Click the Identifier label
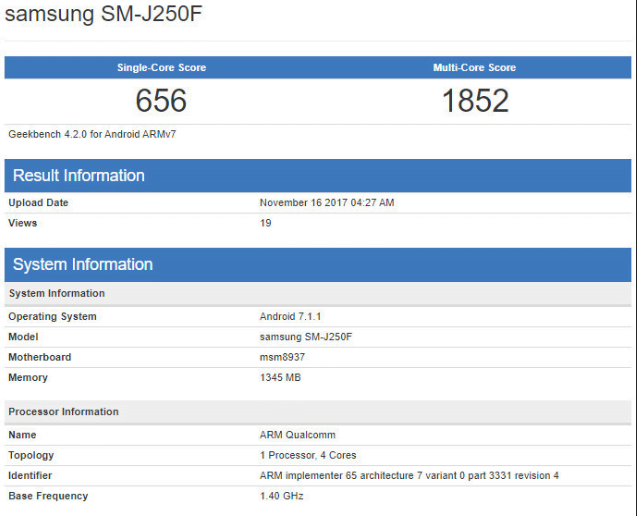Image resolution: width=637 pixels, height=516 pixels. coord(30,475)
